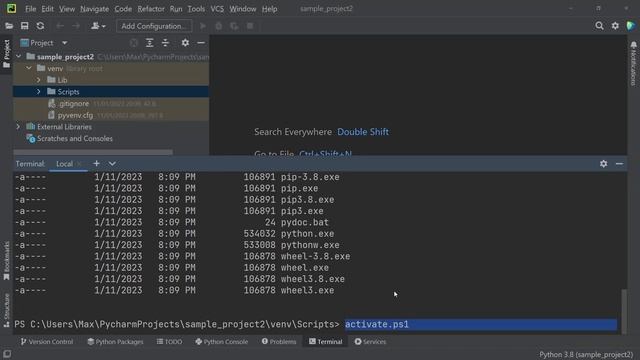Toggle the Bookmarks sidebar tab
The width and height of the screenshot is (640, 360).
click(6, 261)
